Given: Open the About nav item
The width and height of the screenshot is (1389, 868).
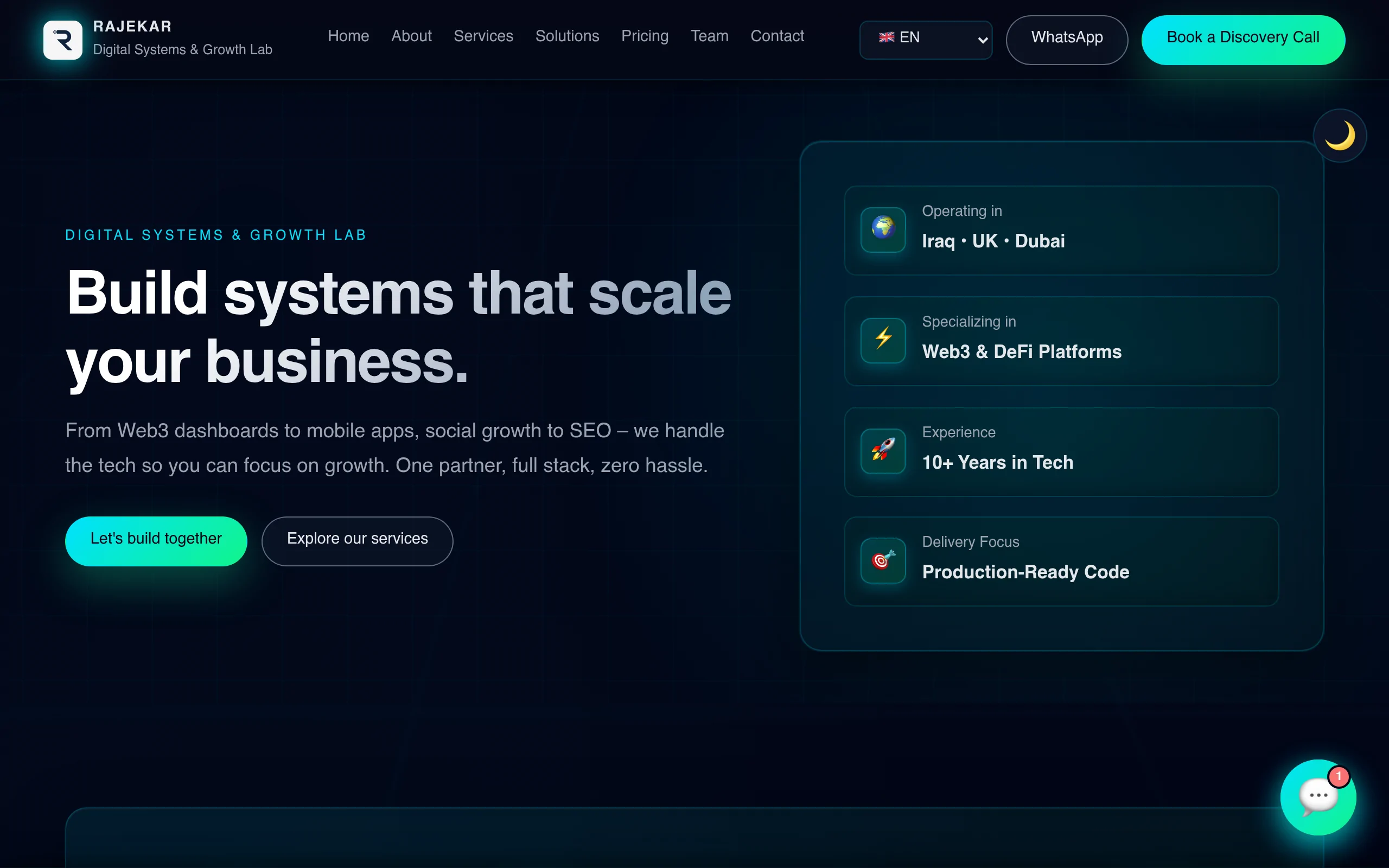Looking at the screenshot, I should [411, 36].
